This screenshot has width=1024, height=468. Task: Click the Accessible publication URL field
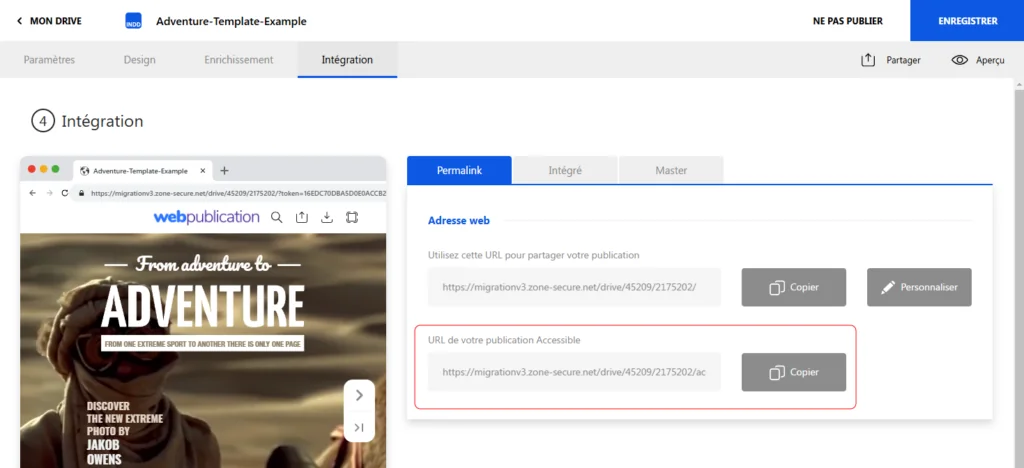(x=574, y=372)
